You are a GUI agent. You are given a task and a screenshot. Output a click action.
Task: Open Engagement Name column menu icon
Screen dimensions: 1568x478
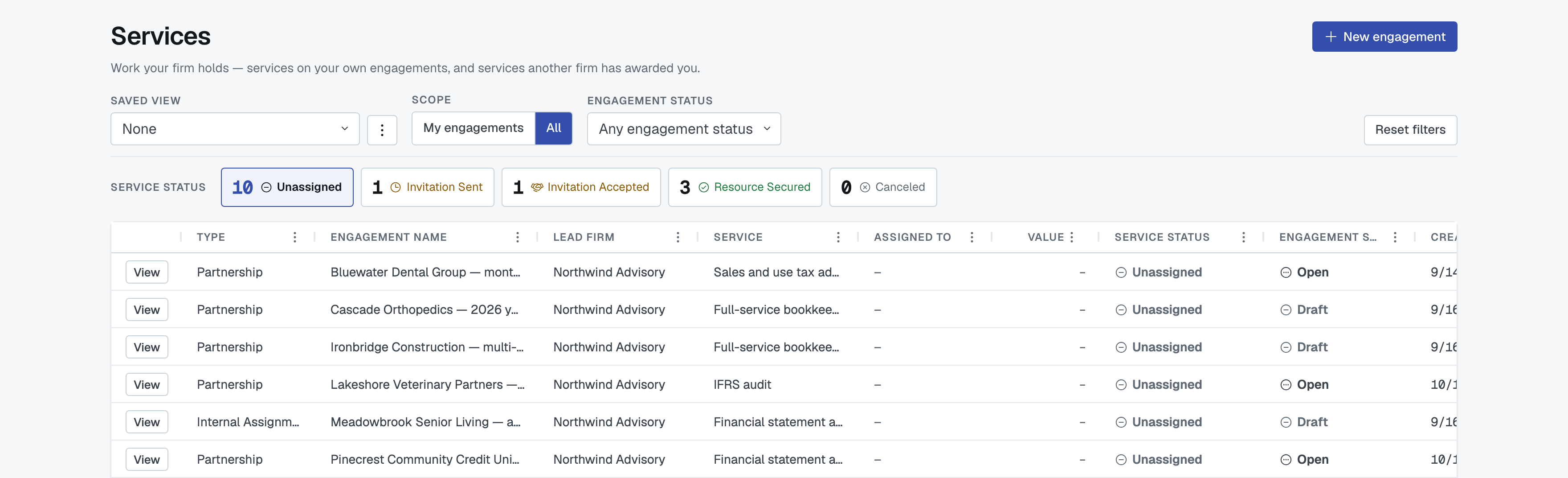point(517,238)
